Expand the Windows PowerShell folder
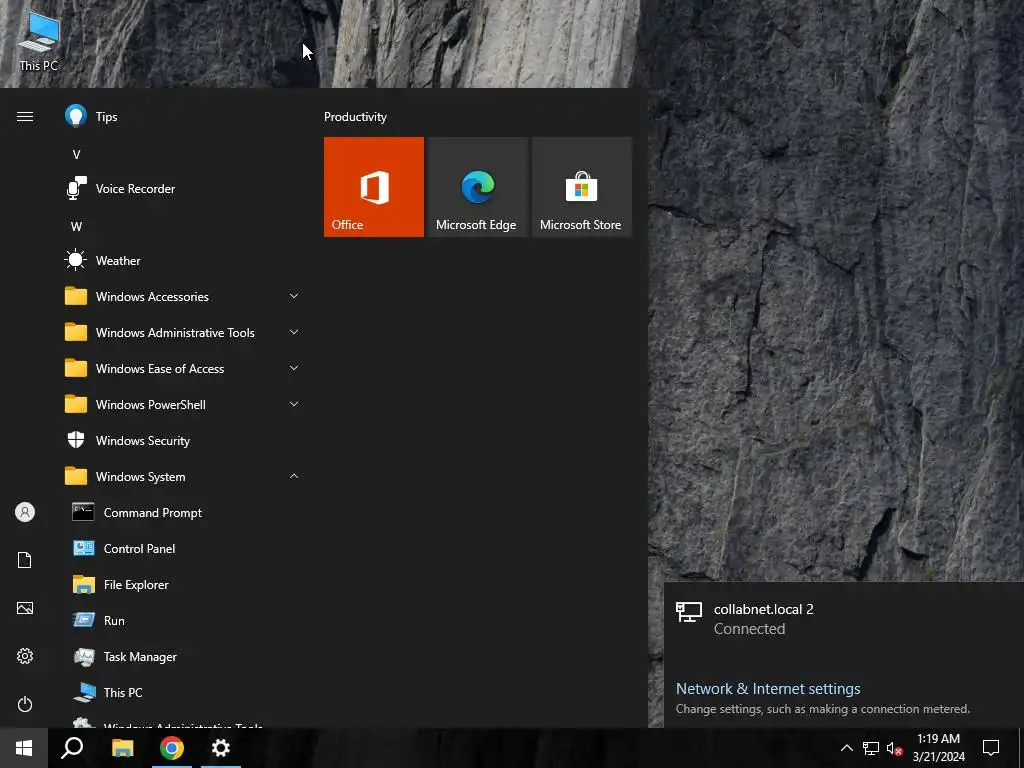This screenshot has width=1024, height=768. (183, 404)
